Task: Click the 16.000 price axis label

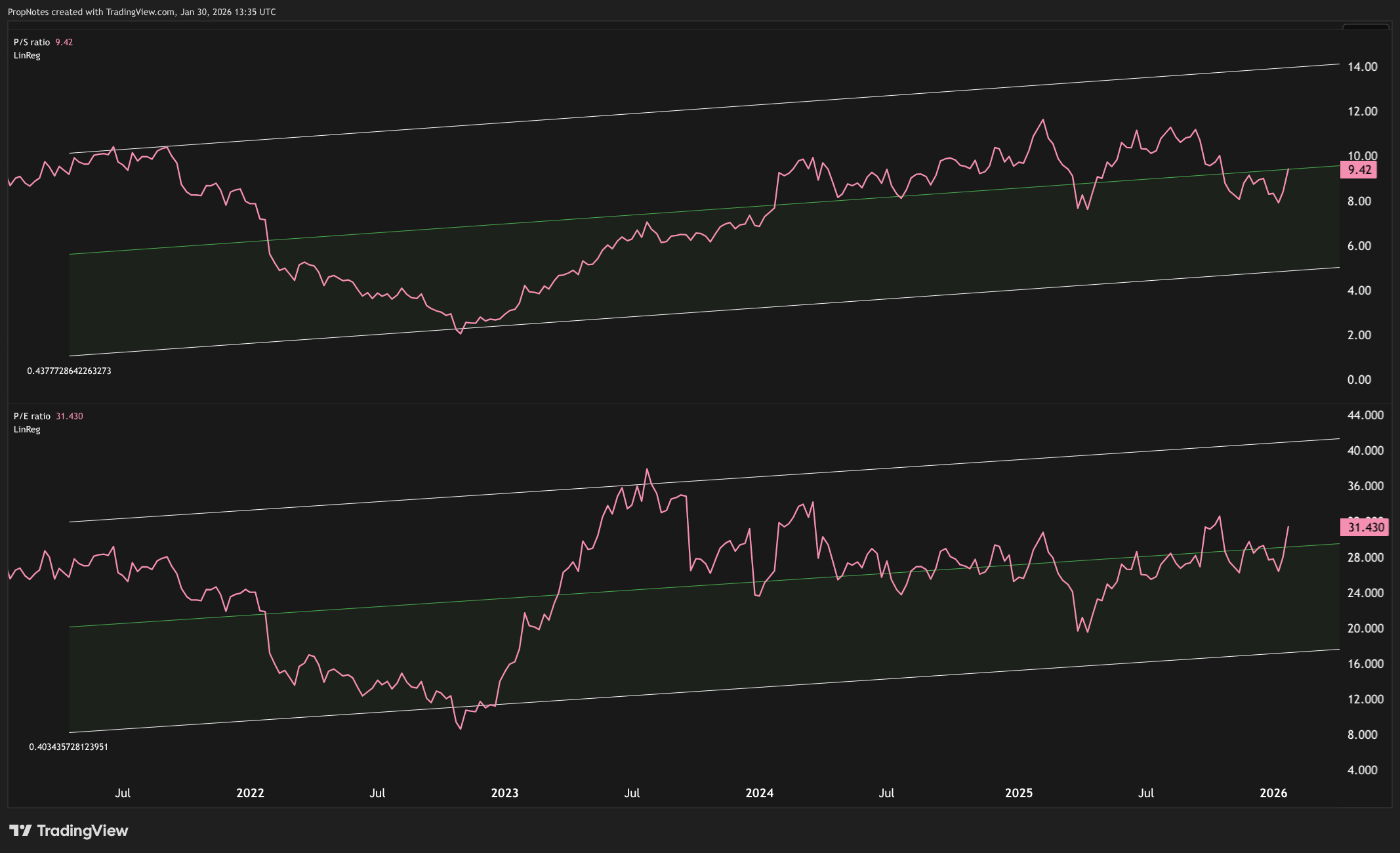Action: (1366, 664)
